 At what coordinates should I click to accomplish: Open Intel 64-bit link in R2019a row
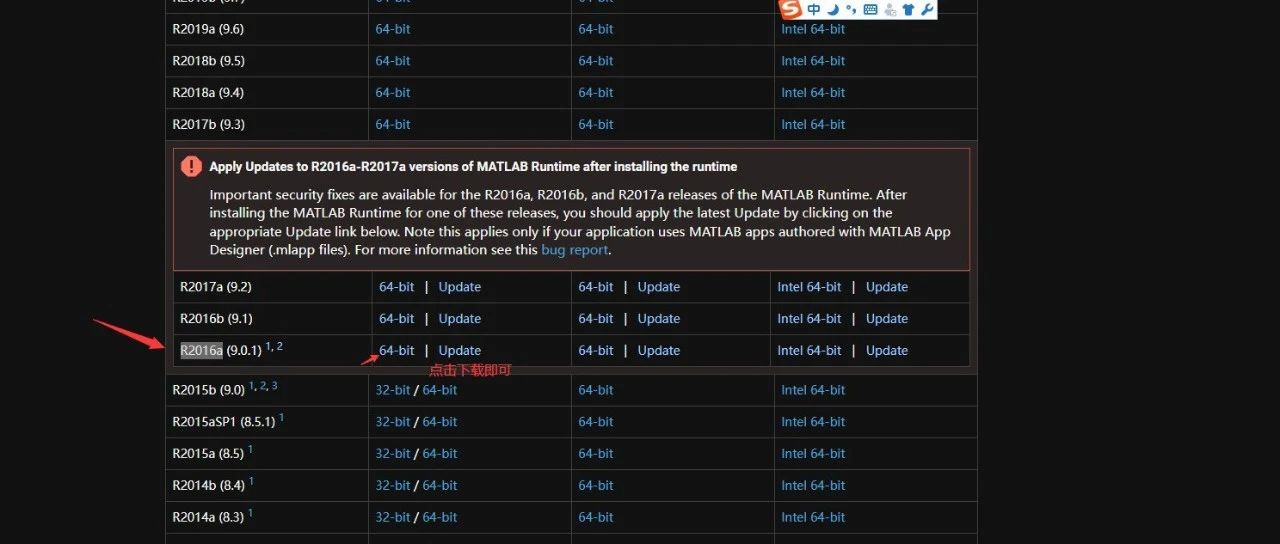click(813, 29)
